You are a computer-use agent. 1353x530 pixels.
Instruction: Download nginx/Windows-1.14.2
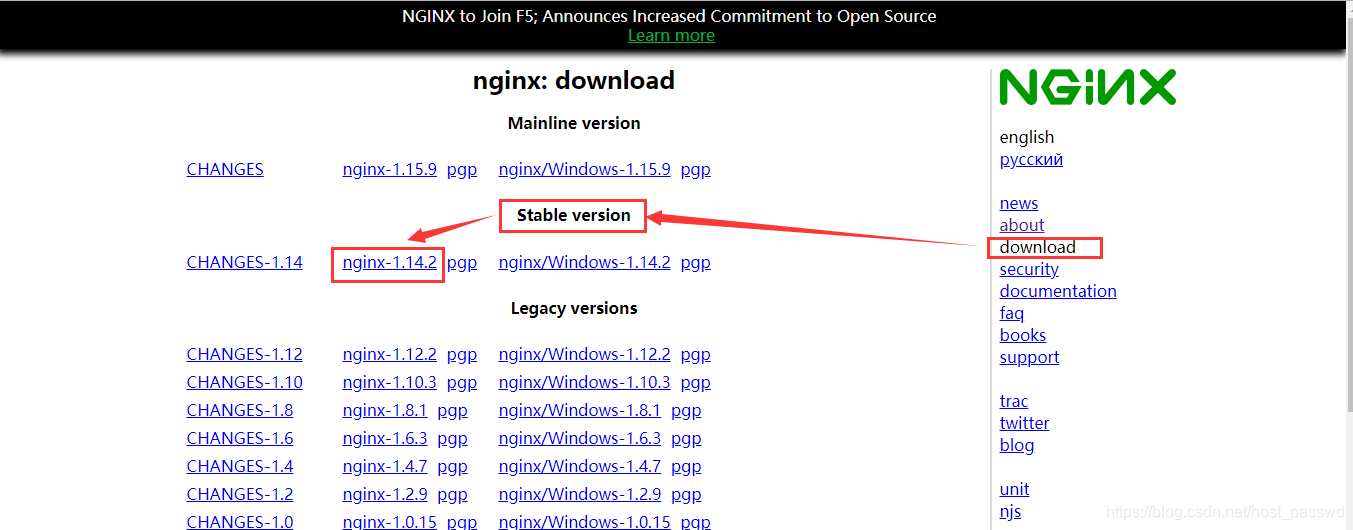pos(584,262)
